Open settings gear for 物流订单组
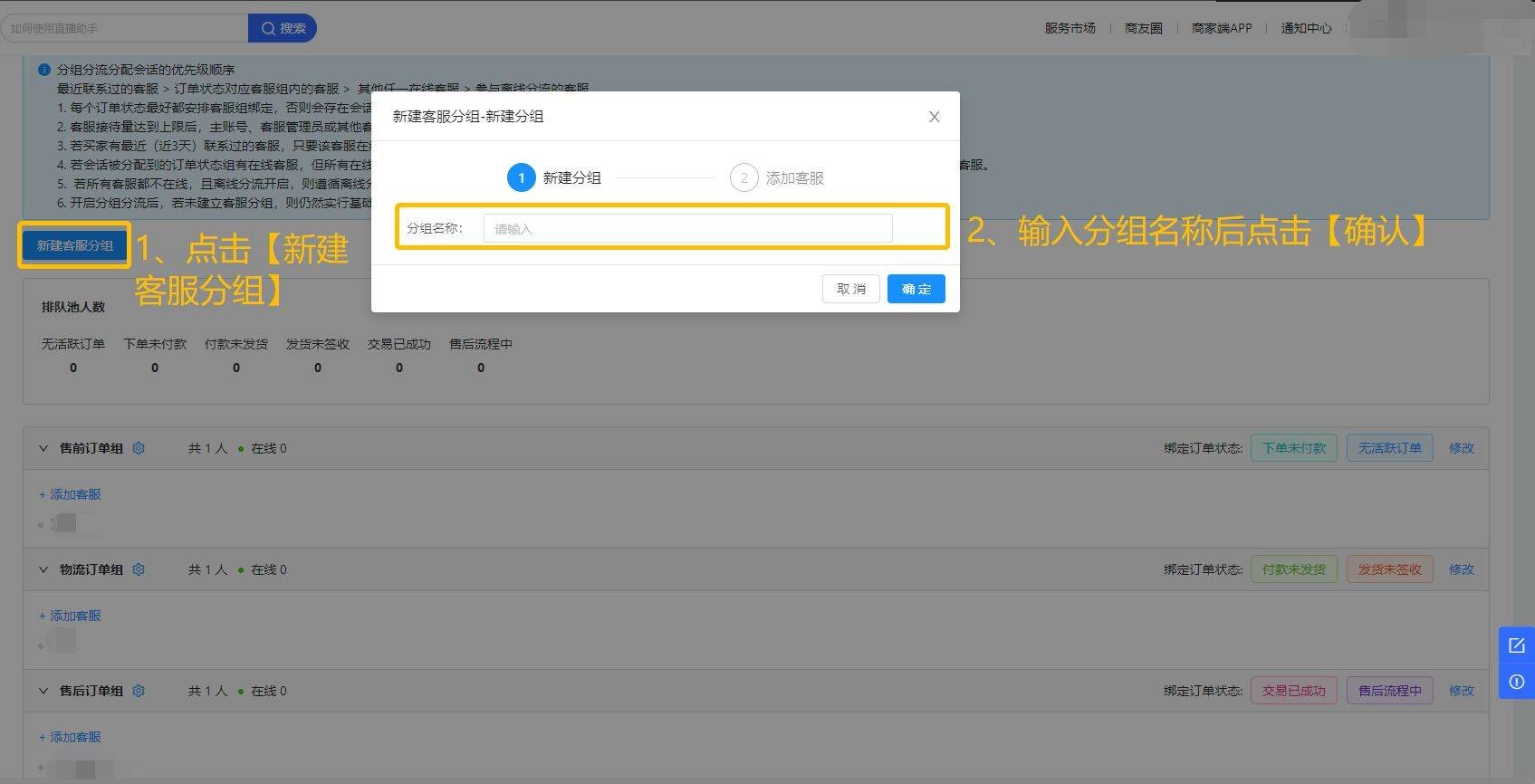1535x784 pixels. tap(139, 569)
